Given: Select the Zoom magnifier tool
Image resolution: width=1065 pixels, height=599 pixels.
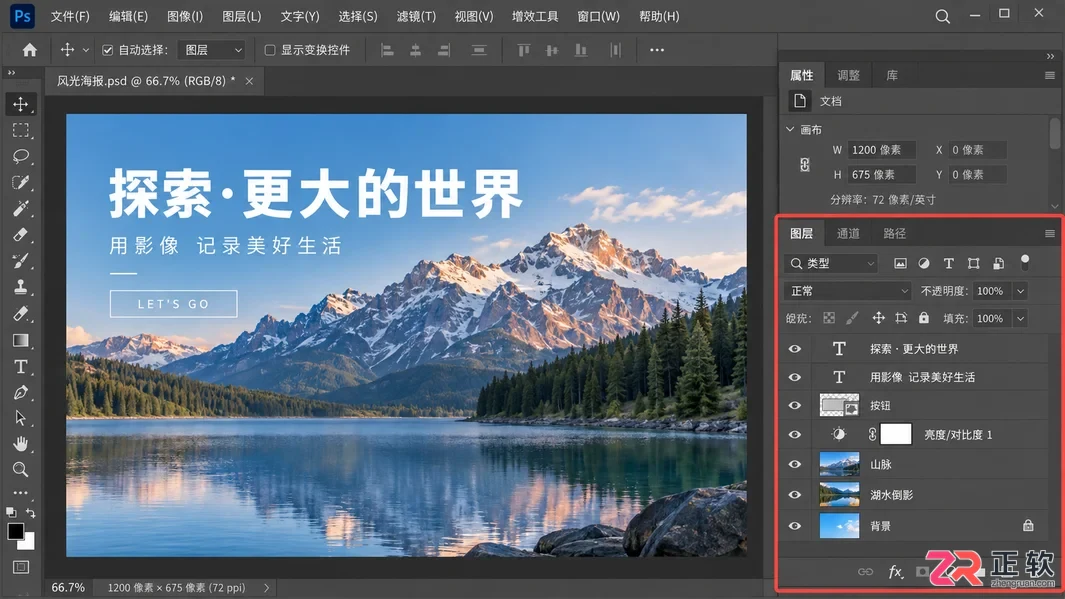Looking at the screenshot, I should coord(20,469).
